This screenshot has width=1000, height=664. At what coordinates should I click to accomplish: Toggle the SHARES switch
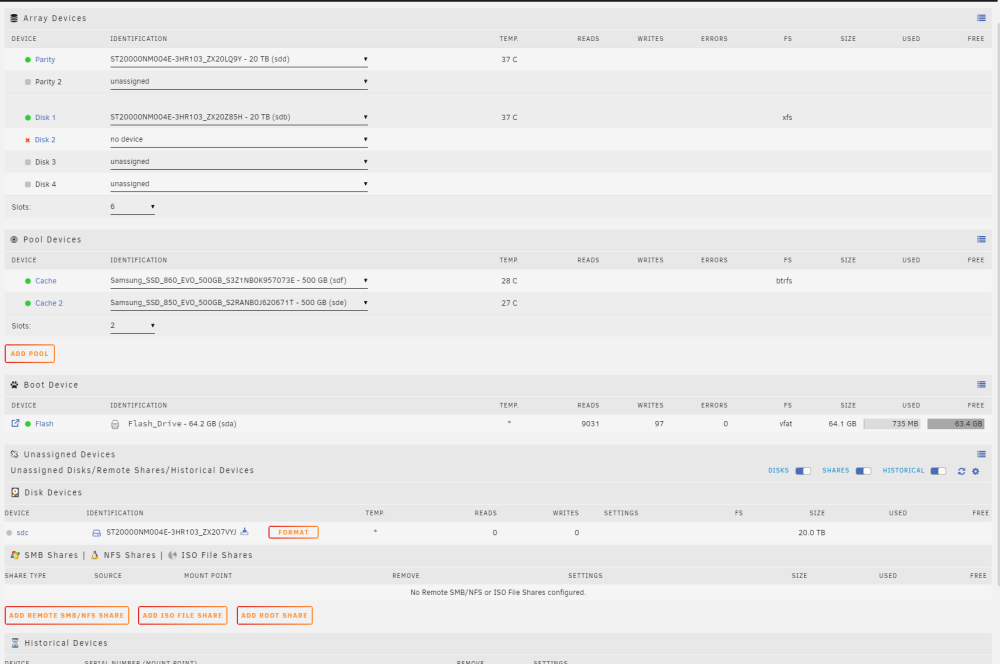click(x=863, y=471)
